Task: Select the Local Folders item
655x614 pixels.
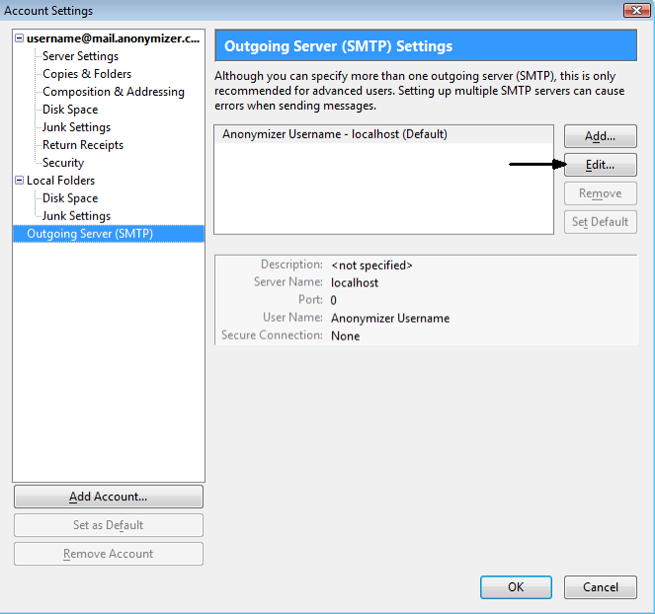Action: (61, 180)
